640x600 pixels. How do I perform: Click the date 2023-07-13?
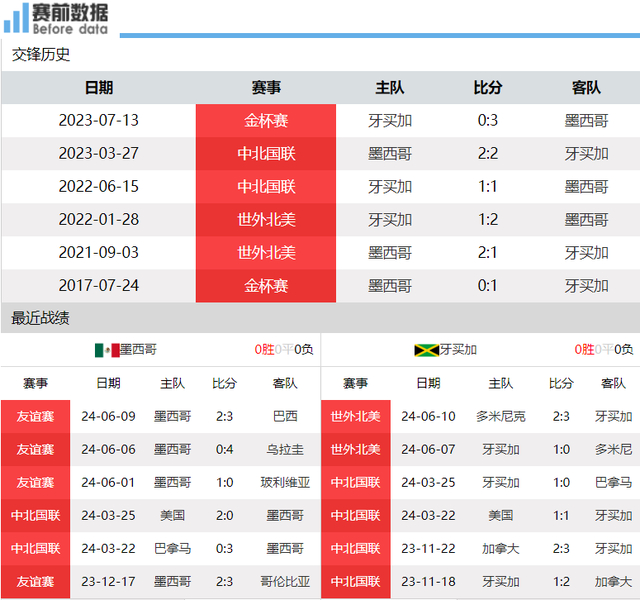click(x=99, y=120)
